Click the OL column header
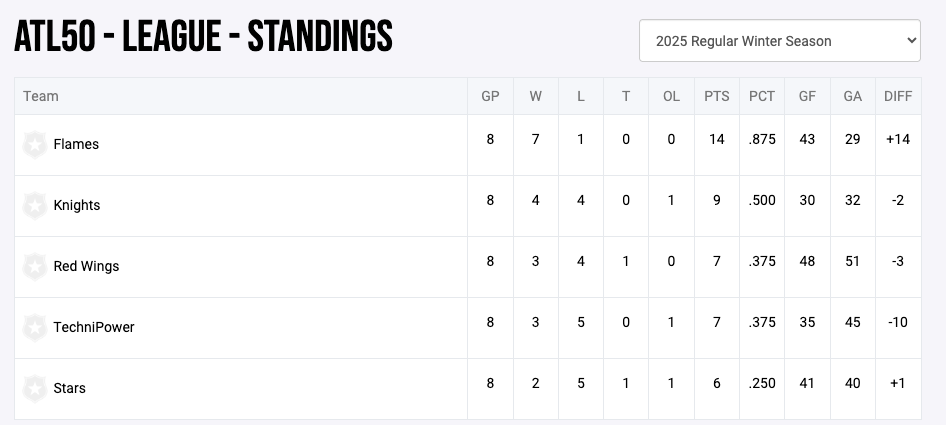This screenshot has height=425, width=946. click(x=671, y=97)
